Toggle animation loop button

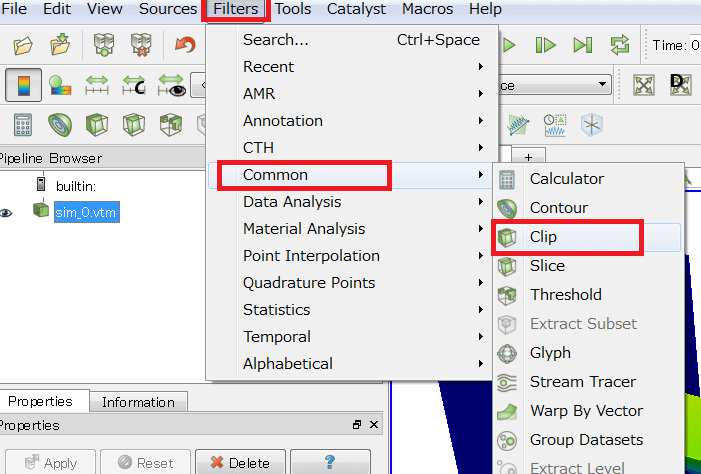coord(620,45)
